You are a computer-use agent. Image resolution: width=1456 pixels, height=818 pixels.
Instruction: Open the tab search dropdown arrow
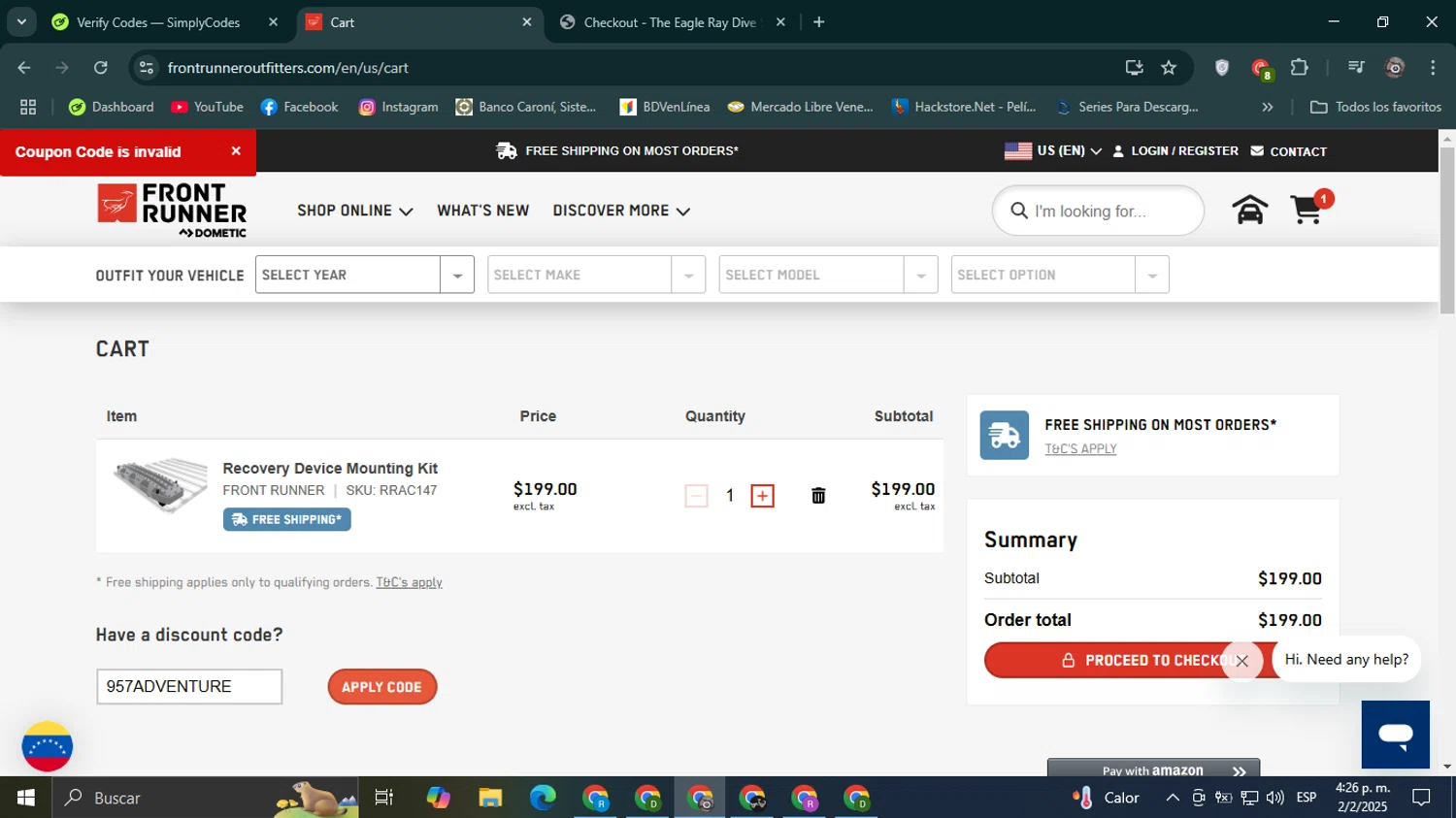[x=21, y=21]
